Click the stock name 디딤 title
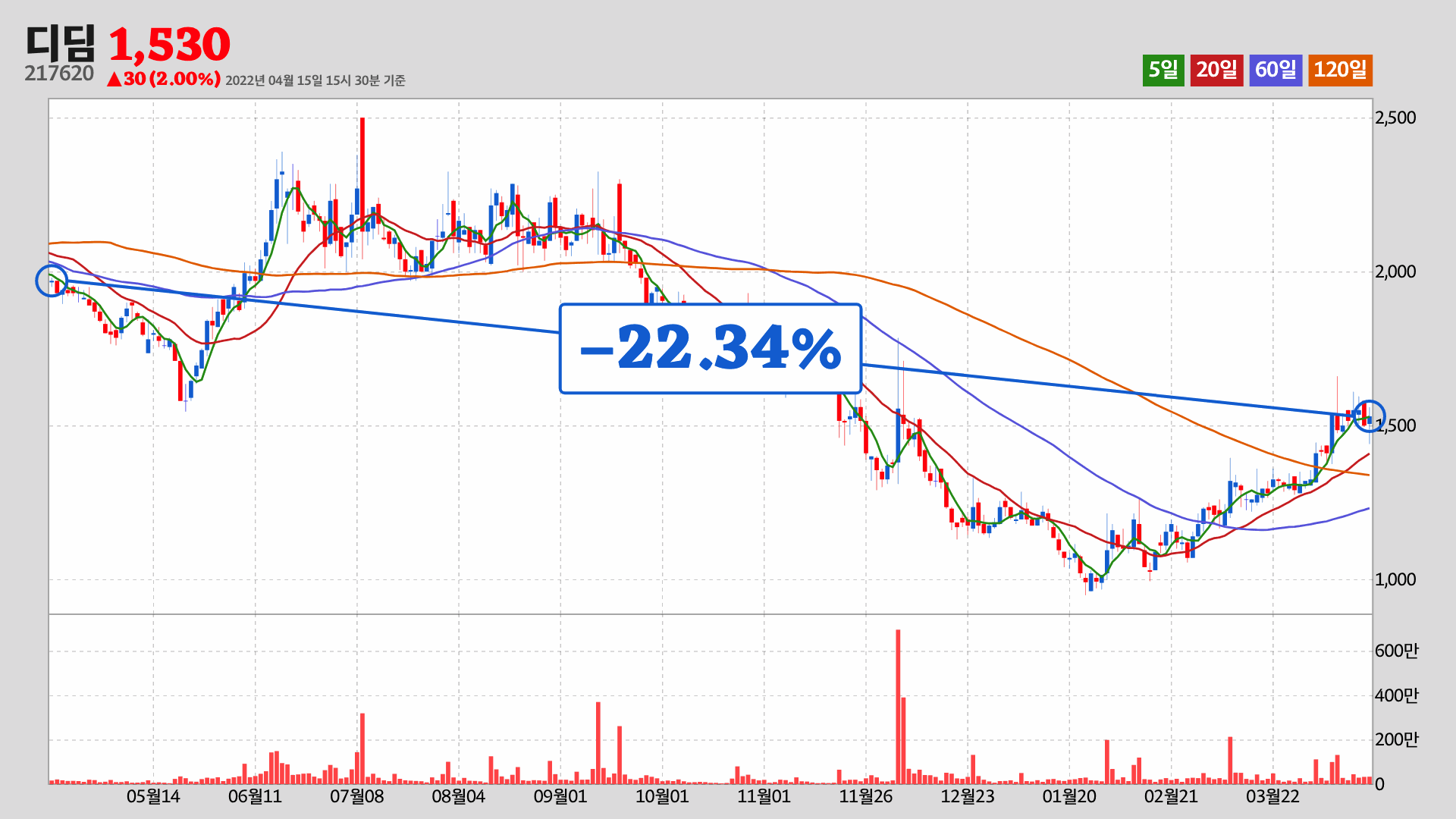The height and width of the screenshot is (819, 1456). [61, 43]
